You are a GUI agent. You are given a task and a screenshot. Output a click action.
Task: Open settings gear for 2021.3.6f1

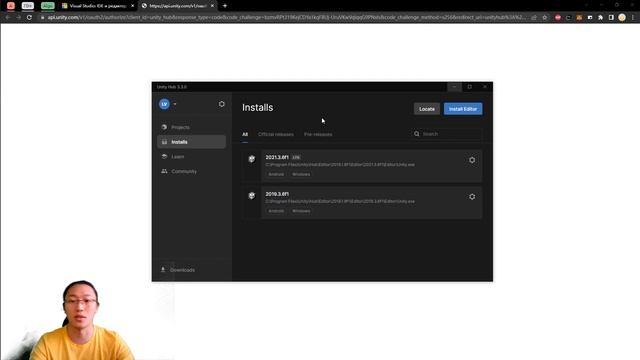472,160
